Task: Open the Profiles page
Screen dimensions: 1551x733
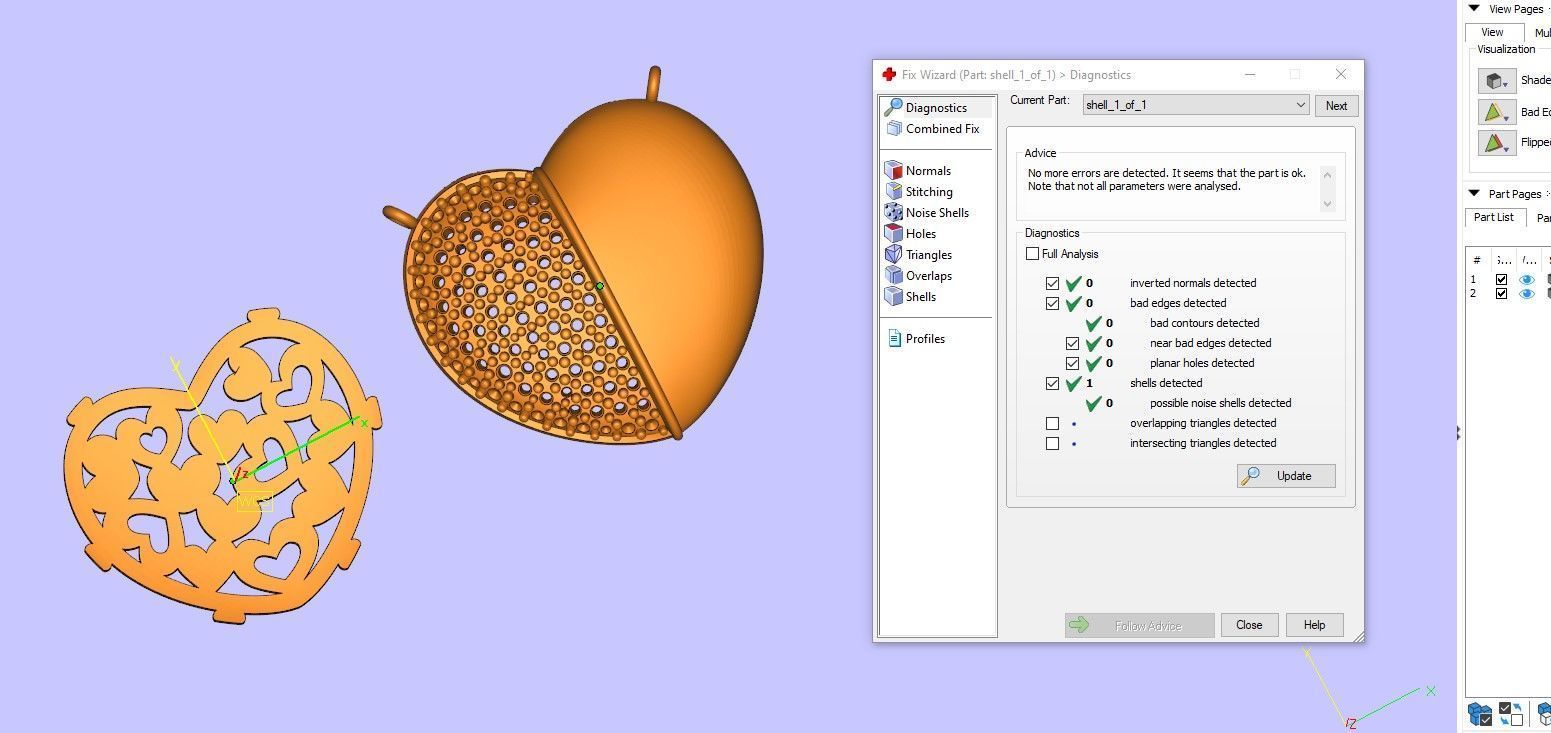Action: pyautogui.click(x=916, y=339)
